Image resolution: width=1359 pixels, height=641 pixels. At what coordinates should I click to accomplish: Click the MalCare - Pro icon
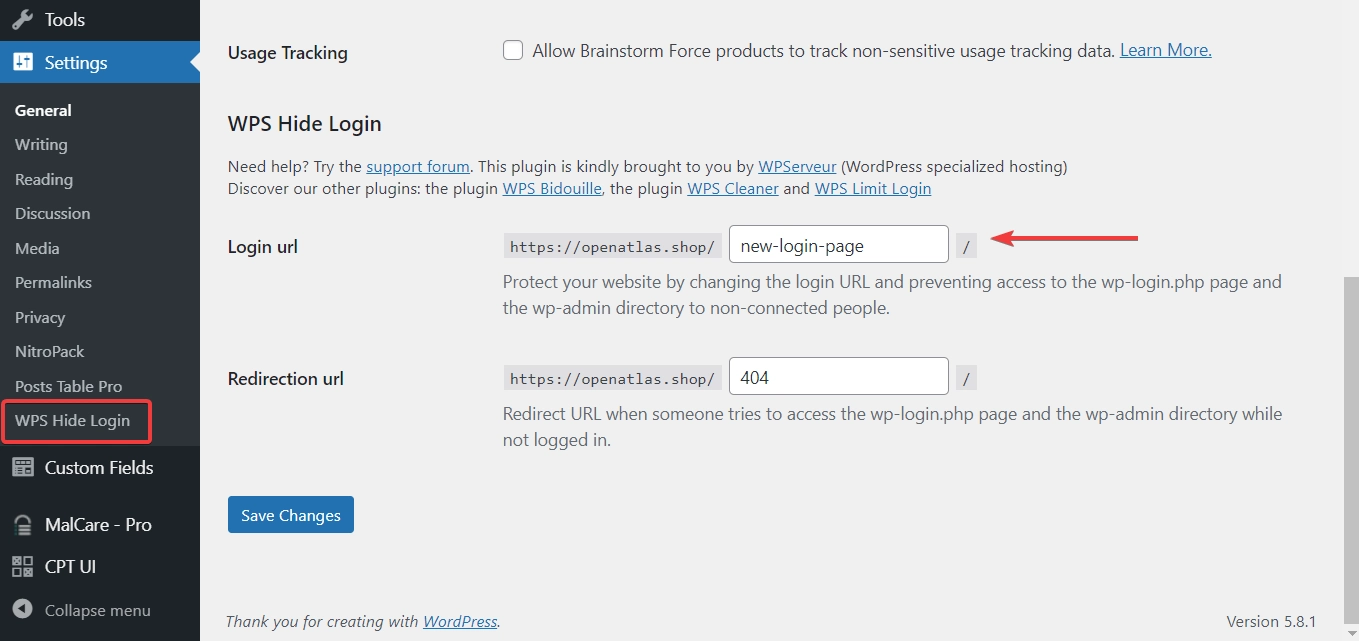22,525
